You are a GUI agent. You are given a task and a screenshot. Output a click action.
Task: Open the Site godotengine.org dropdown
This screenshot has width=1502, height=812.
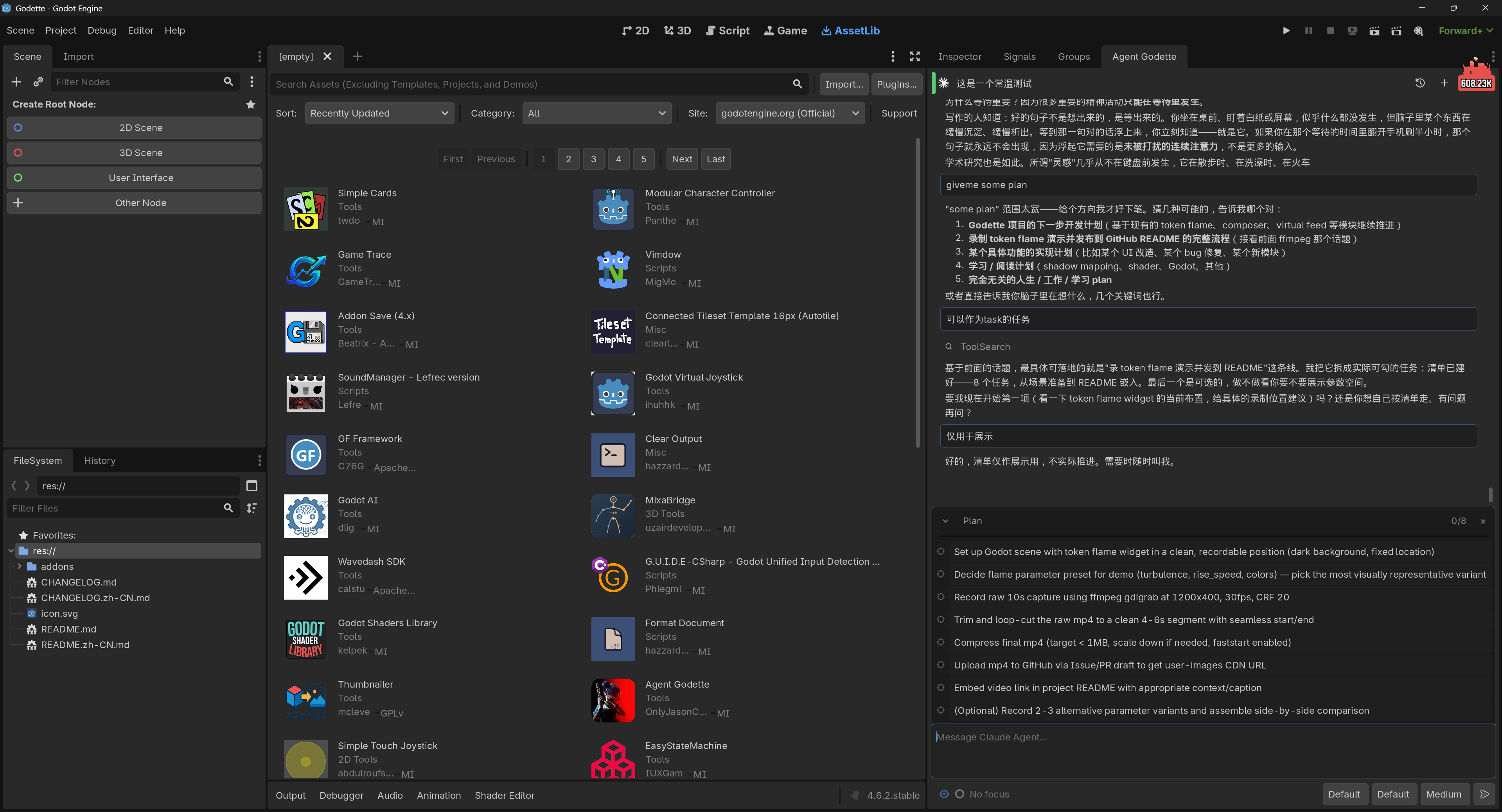[x=789, y=113]
